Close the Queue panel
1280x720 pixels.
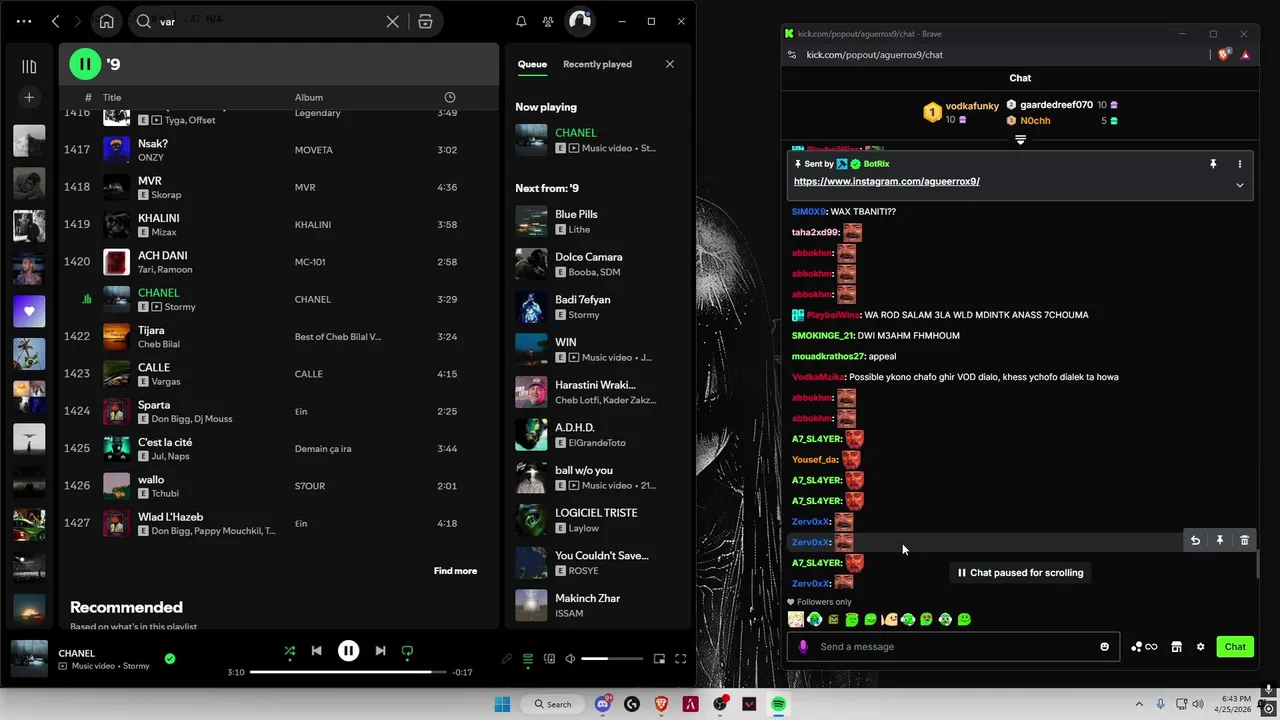tap(670, 64)
